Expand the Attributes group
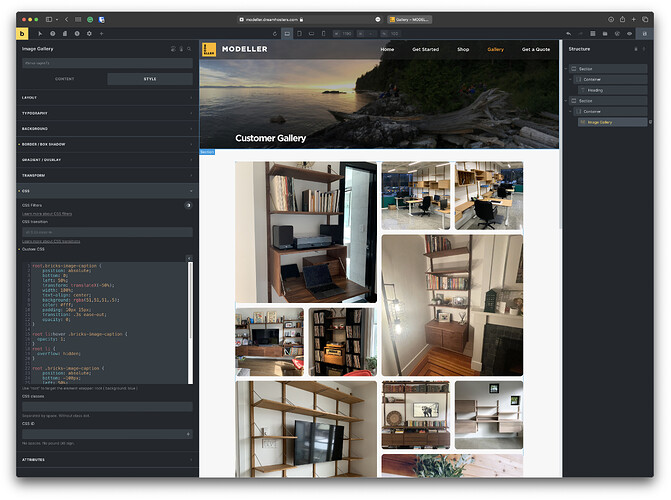This screenshot has width=671, height=500. point(107,459)
